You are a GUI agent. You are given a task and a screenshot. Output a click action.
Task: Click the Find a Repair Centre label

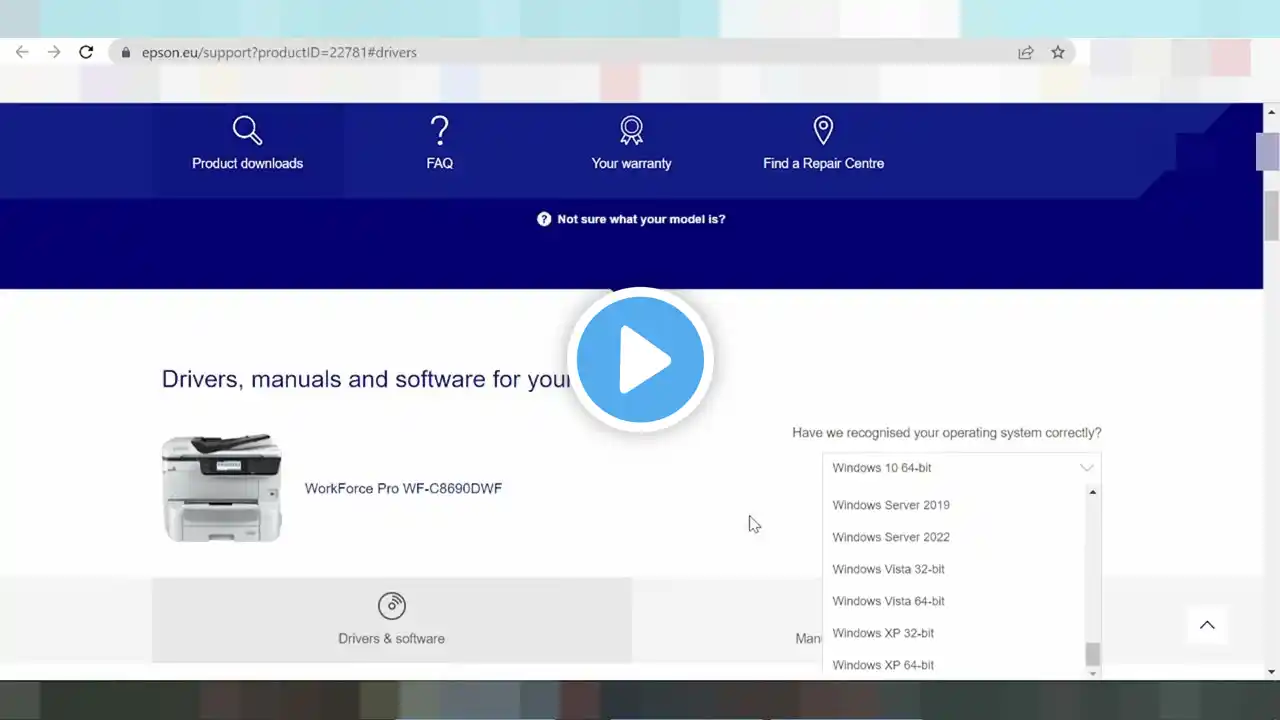point(823,163)
